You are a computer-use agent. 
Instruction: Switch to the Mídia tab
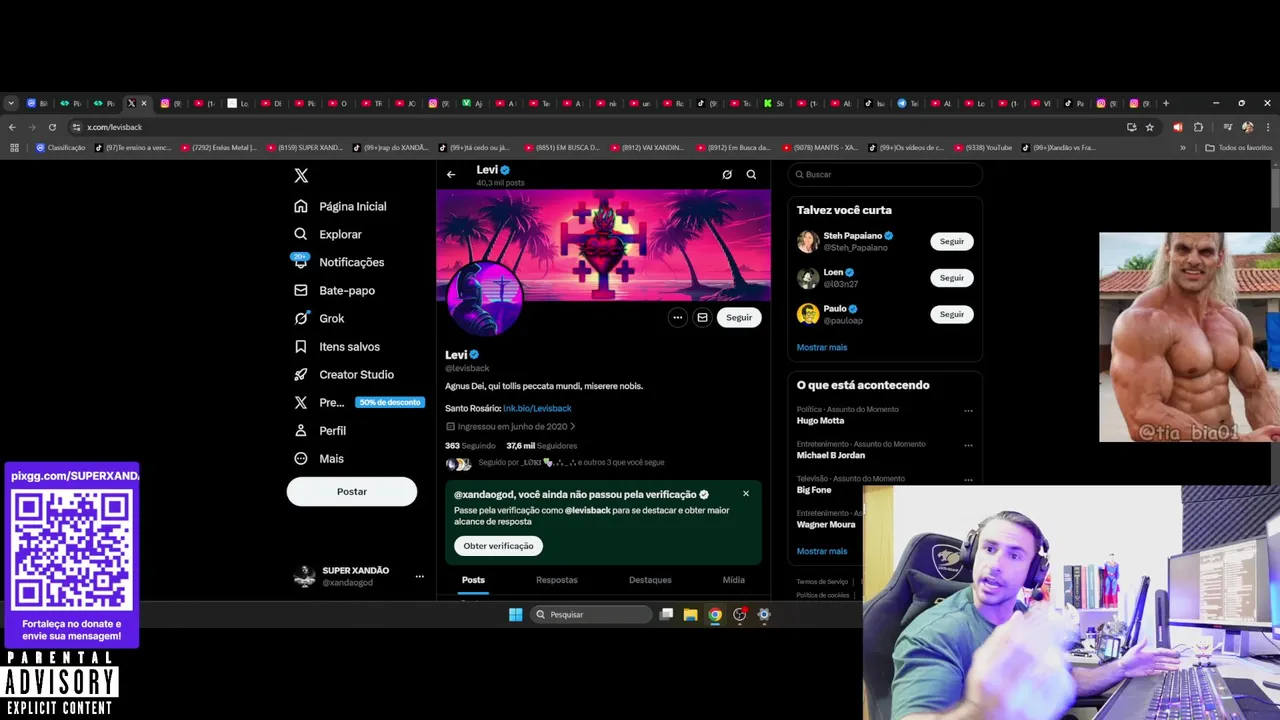[734, 580]
